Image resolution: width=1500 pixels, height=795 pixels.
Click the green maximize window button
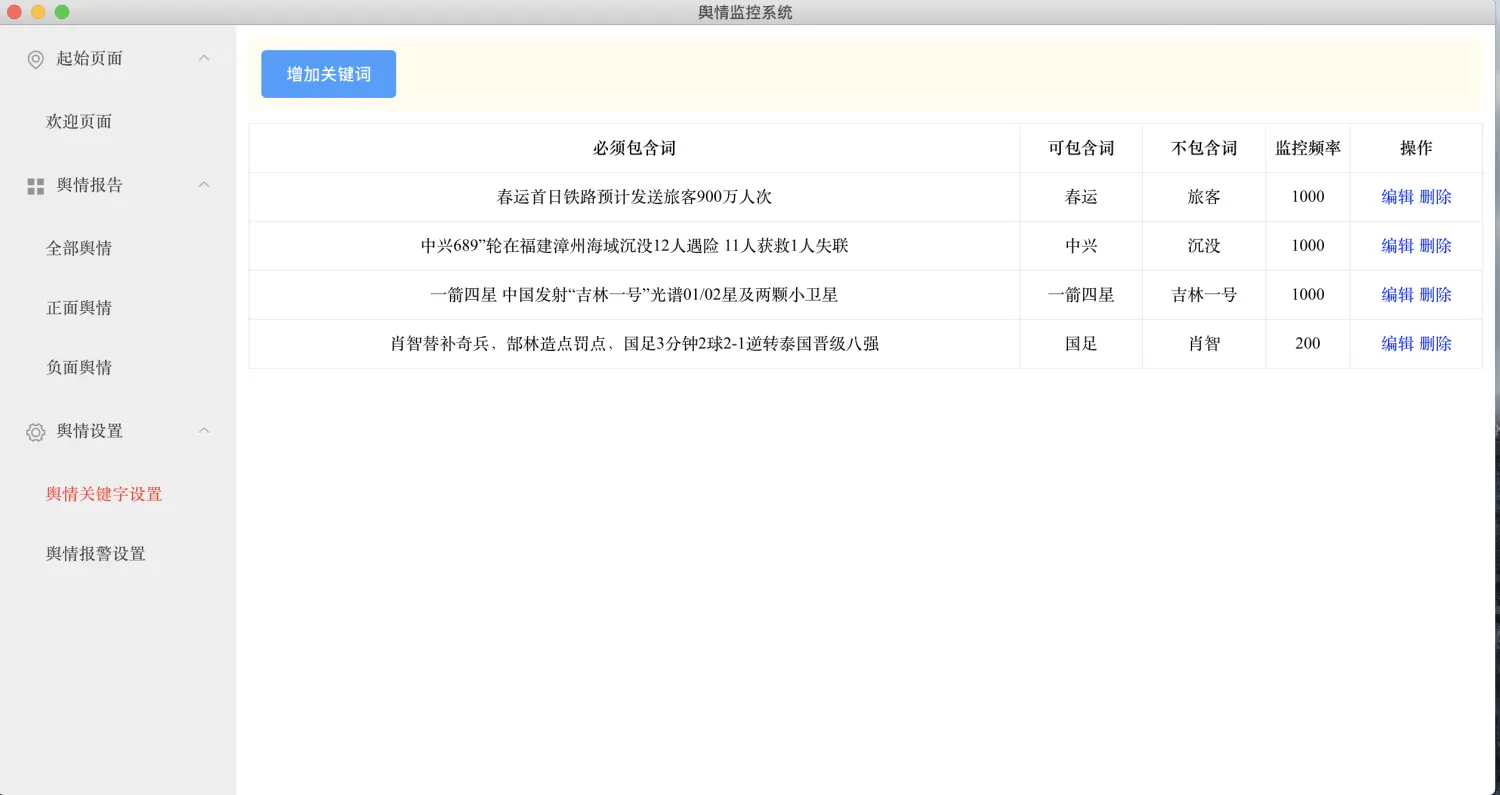(62, 12)
